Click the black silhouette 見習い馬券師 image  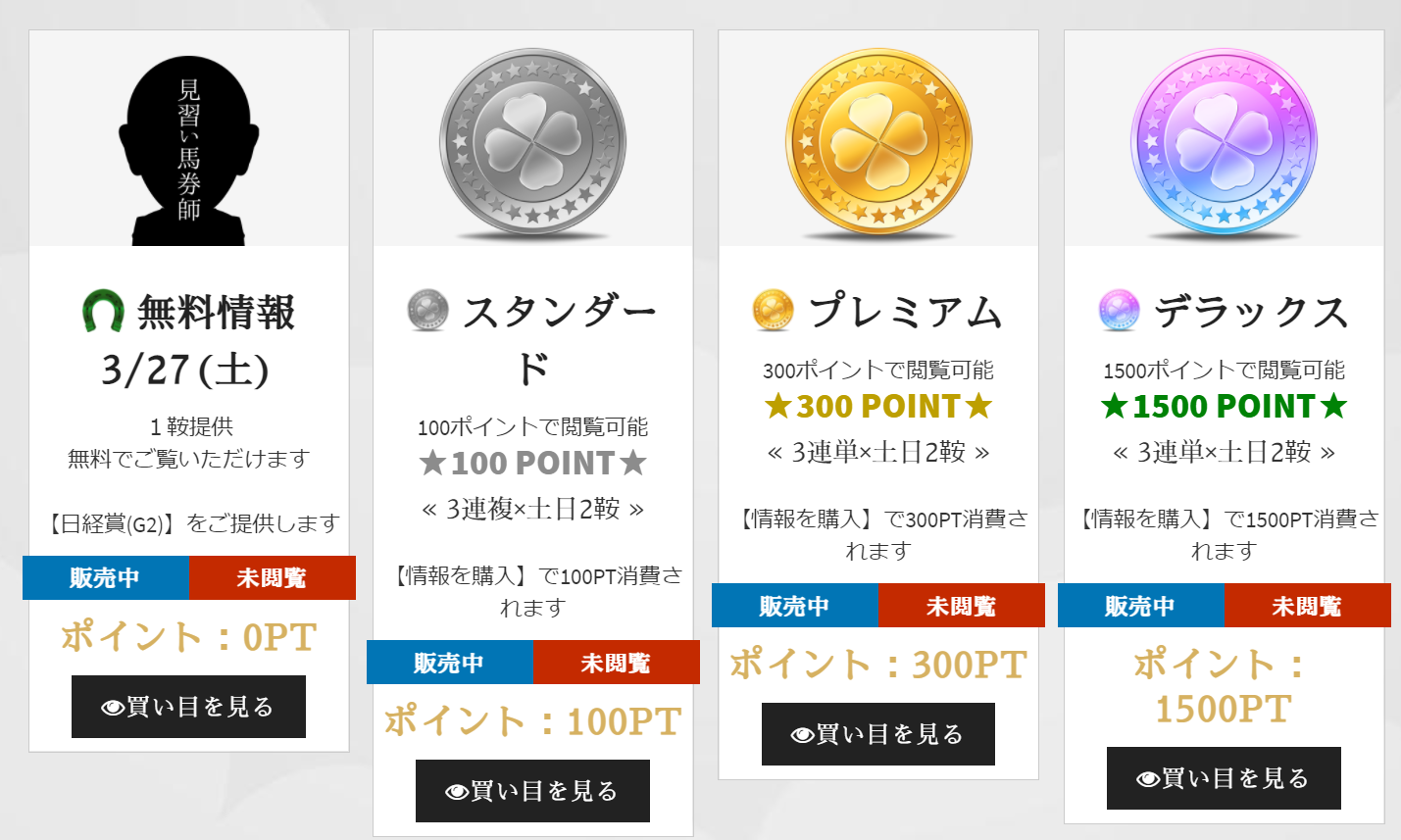[x=188, y=149]
